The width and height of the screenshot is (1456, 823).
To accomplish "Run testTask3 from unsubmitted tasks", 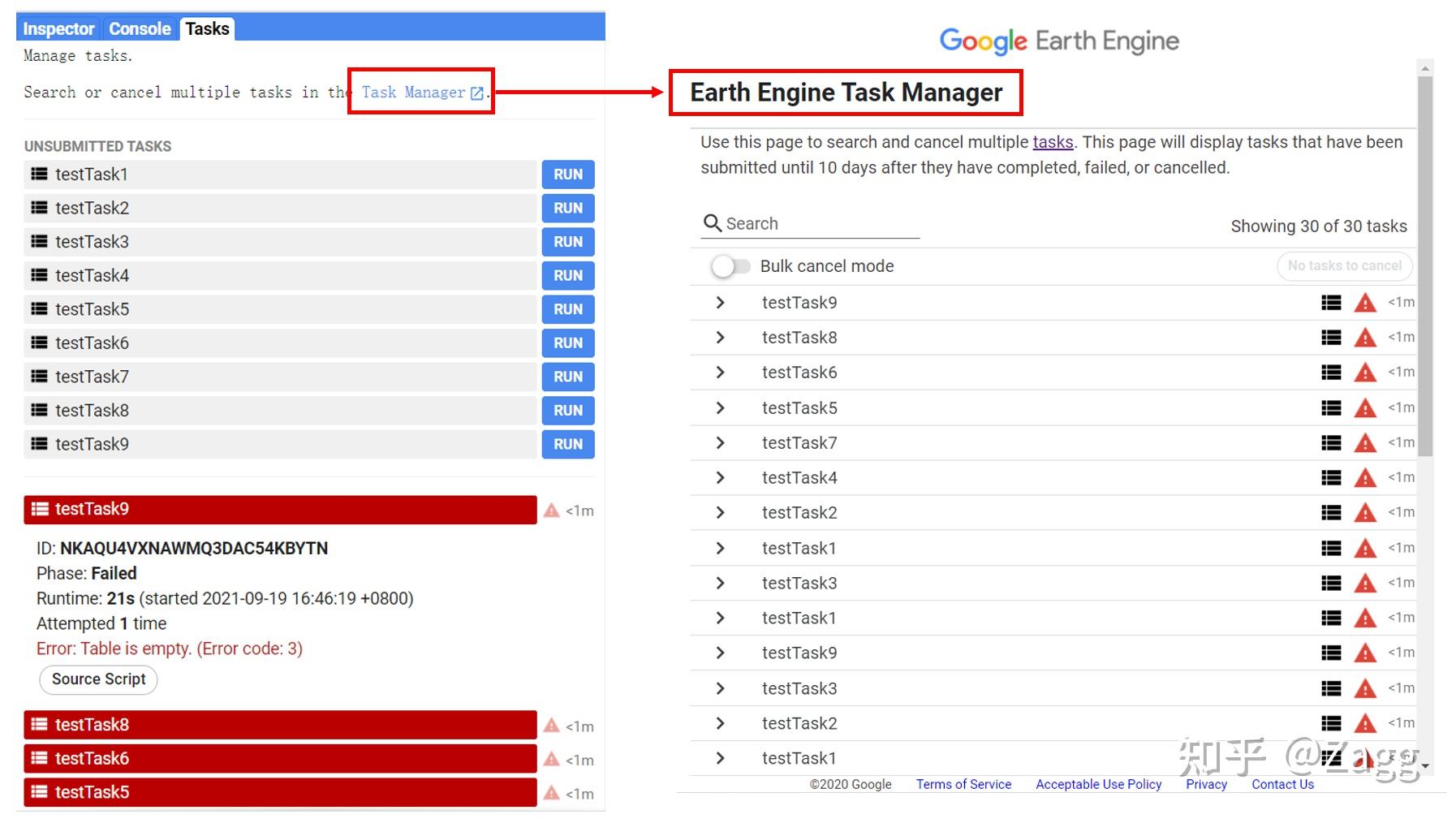I will (x=567, y=241).
